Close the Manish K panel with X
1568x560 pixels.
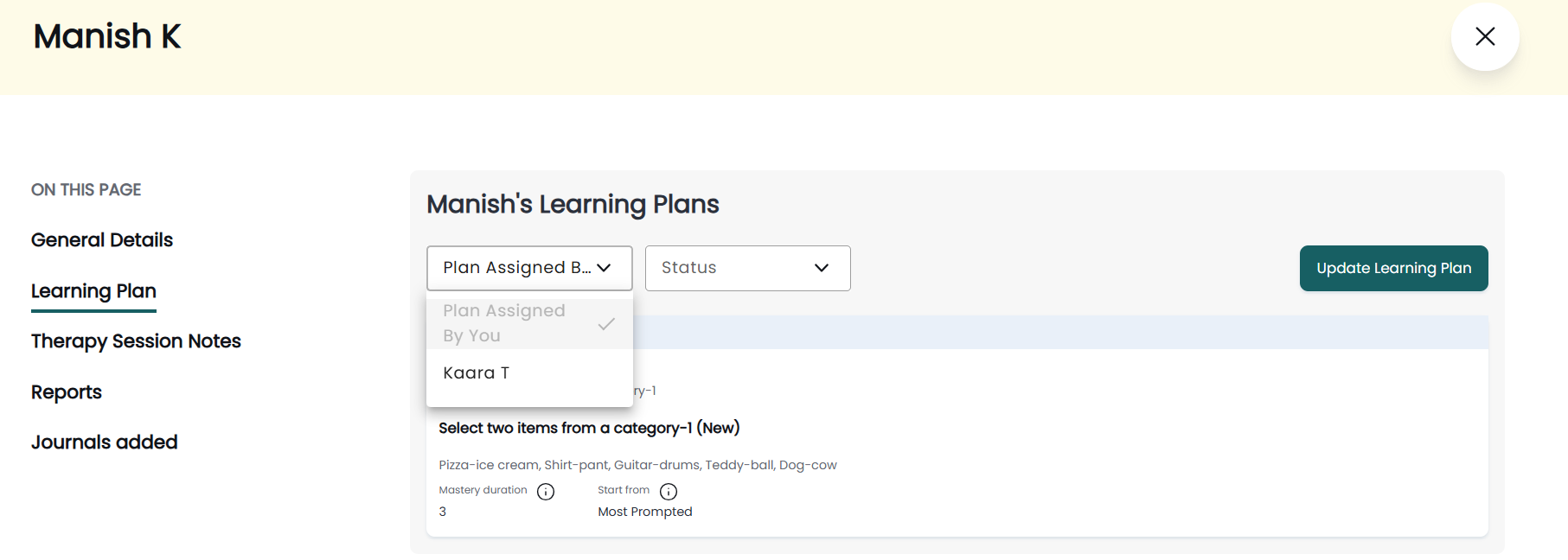1485,36
